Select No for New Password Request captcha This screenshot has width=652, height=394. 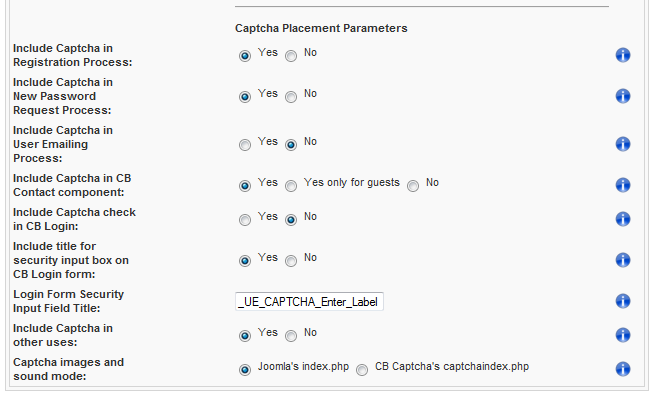(x=291, y=97)
